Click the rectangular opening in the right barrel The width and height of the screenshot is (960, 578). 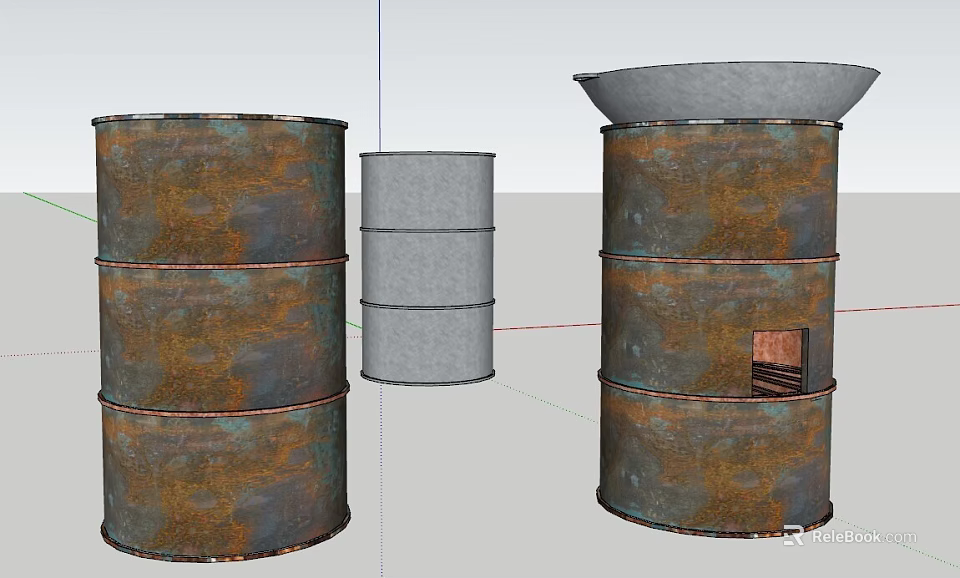(779, 362)
